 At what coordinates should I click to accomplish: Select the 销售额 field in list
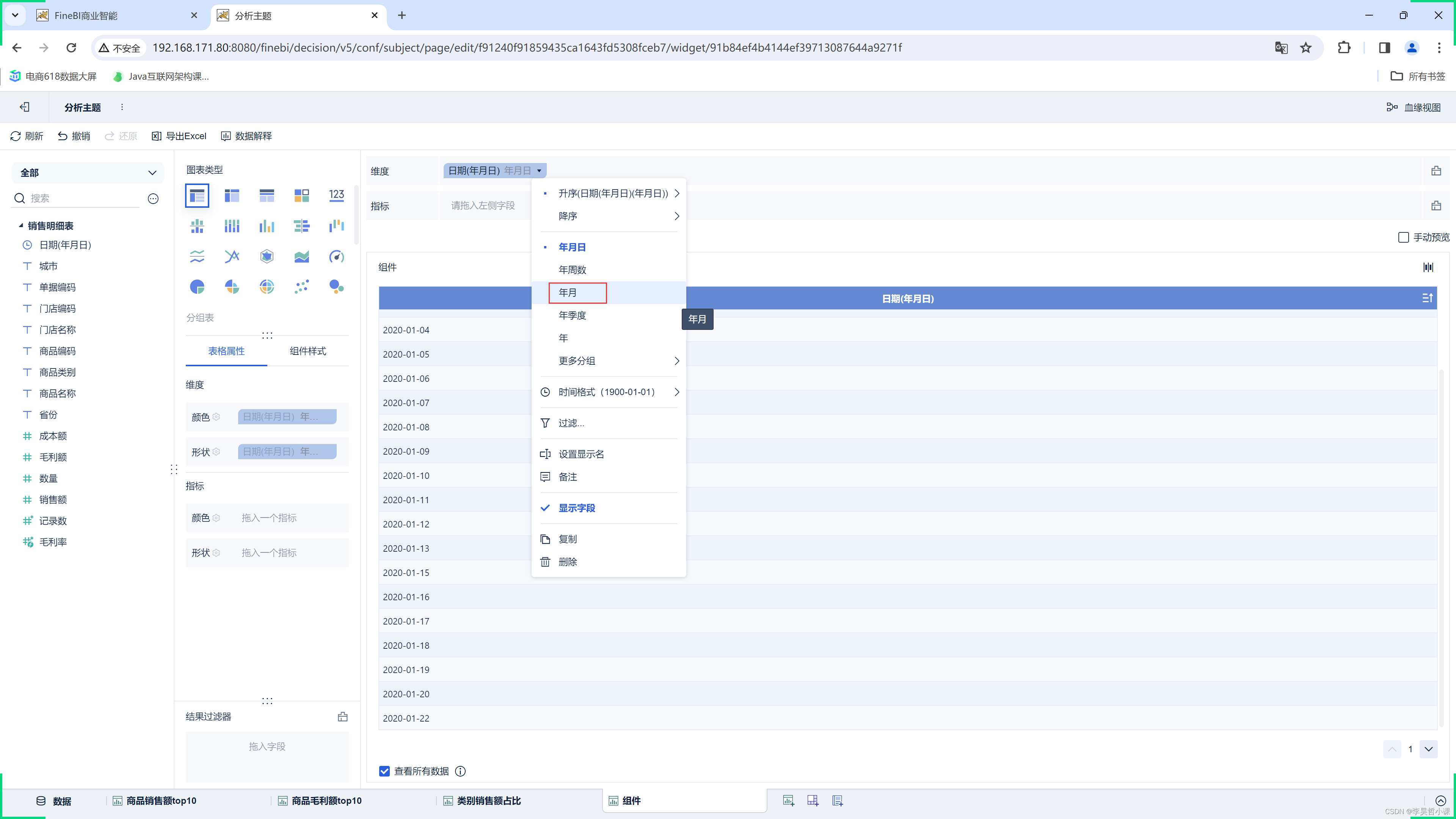coord(53,500)
